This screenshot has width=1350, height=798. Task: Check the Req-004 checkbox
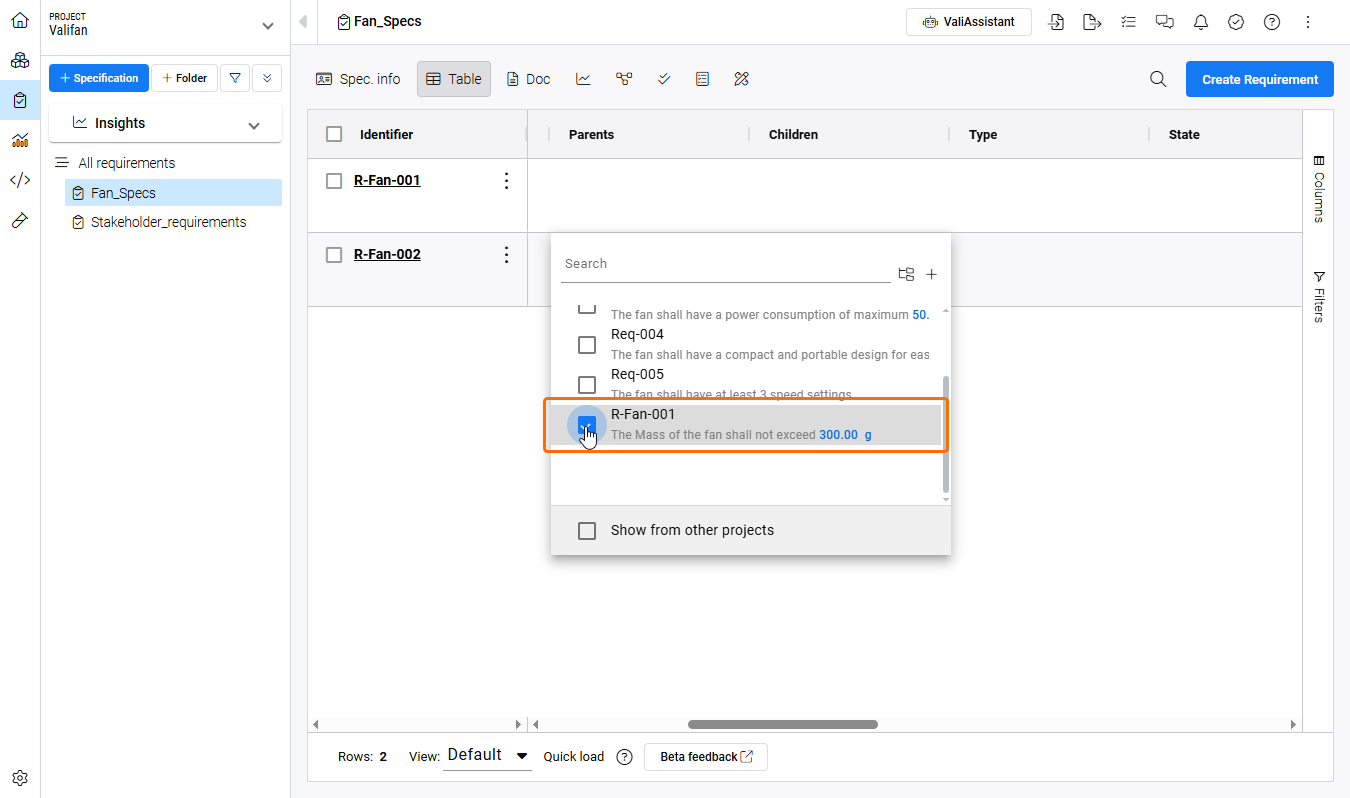587,345
